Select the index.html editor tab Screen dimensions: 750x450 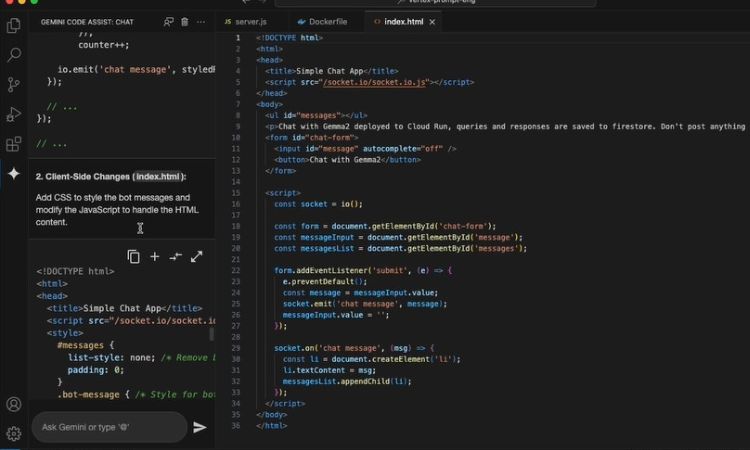[403, 22]
